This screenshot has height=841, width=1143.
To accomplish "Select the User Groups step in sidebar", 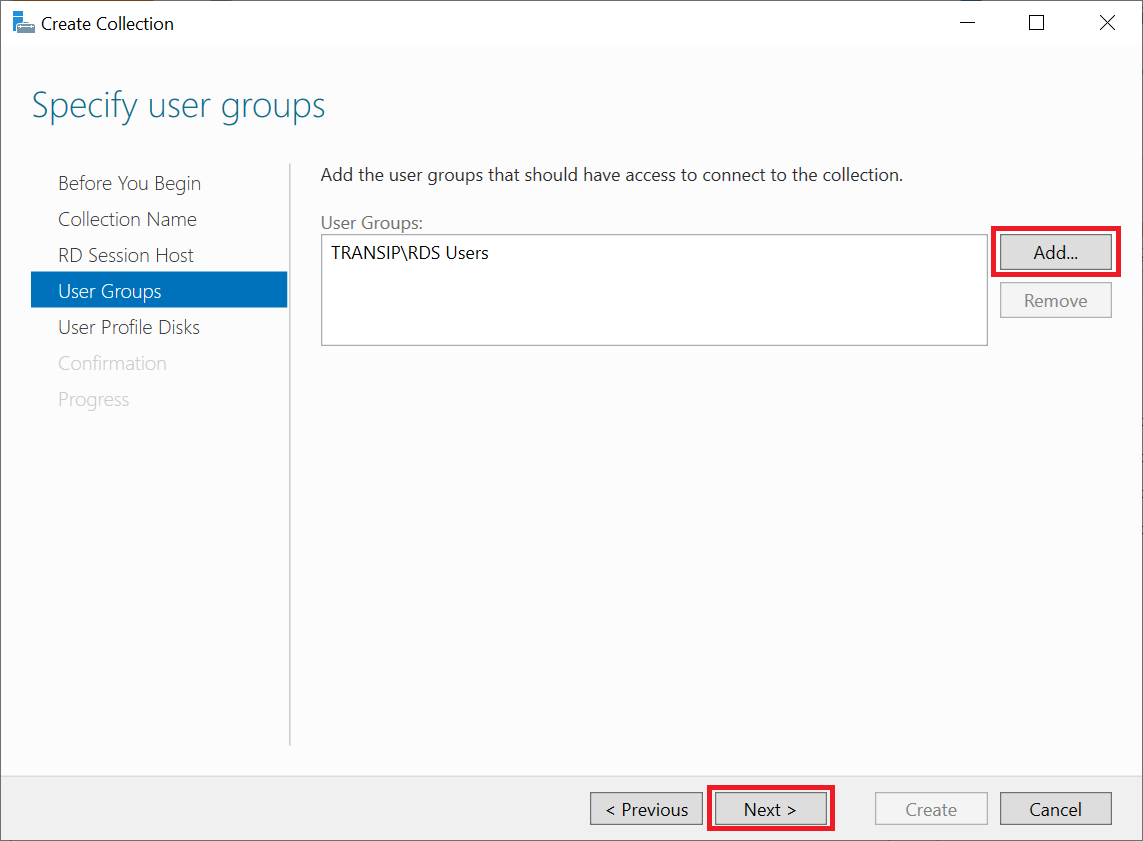I will click(110, 291).
